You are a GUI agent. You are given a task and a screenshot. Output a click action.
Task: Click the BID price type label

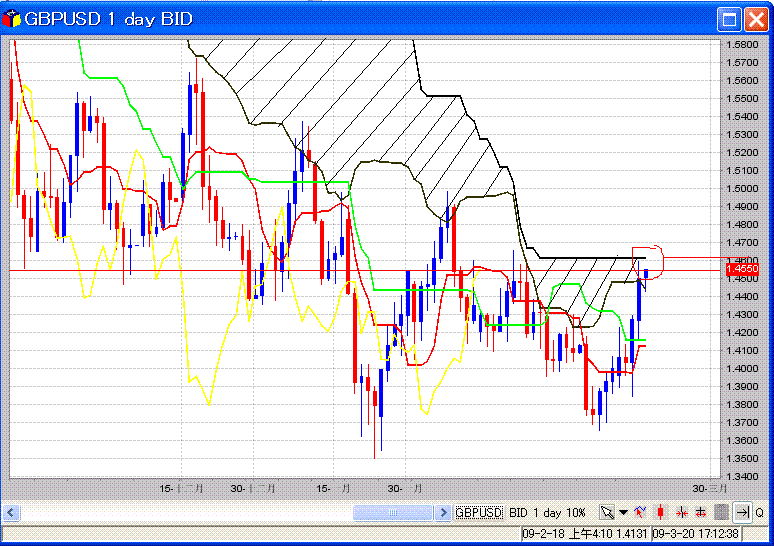[518, 512]
